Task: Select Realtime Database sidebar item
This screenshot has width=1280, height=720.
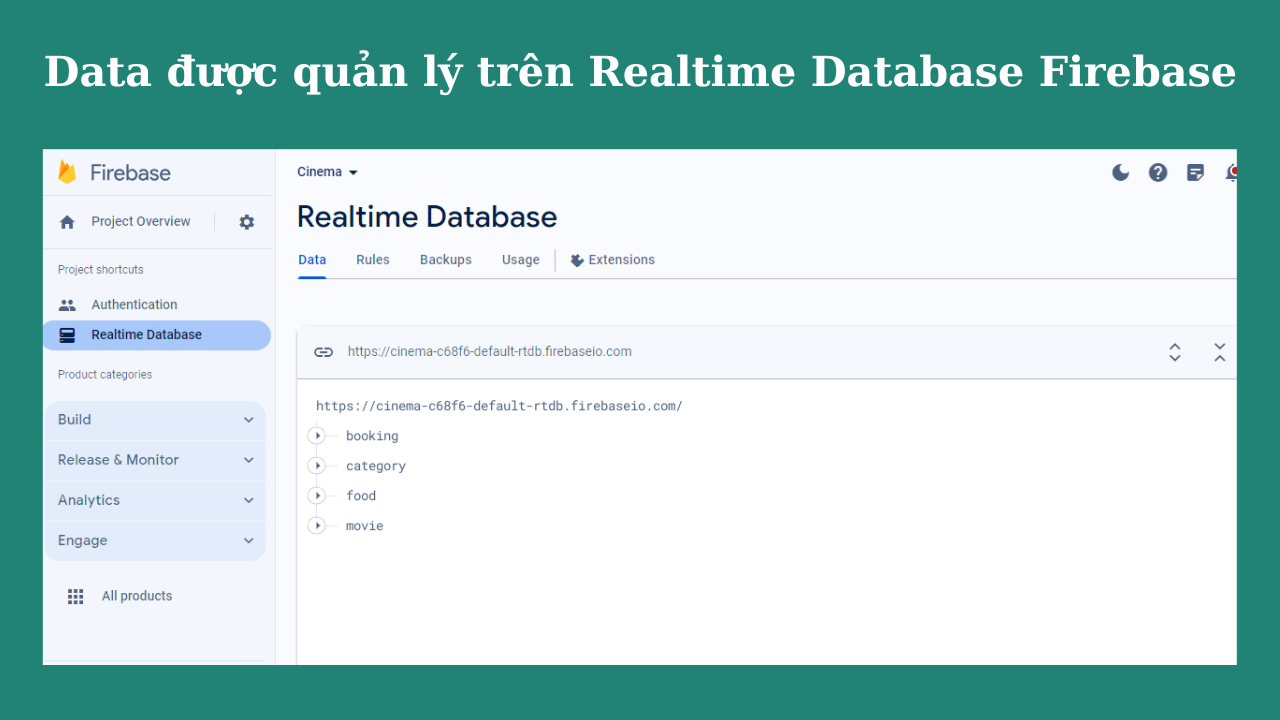Action: click(x=157, y=335)
